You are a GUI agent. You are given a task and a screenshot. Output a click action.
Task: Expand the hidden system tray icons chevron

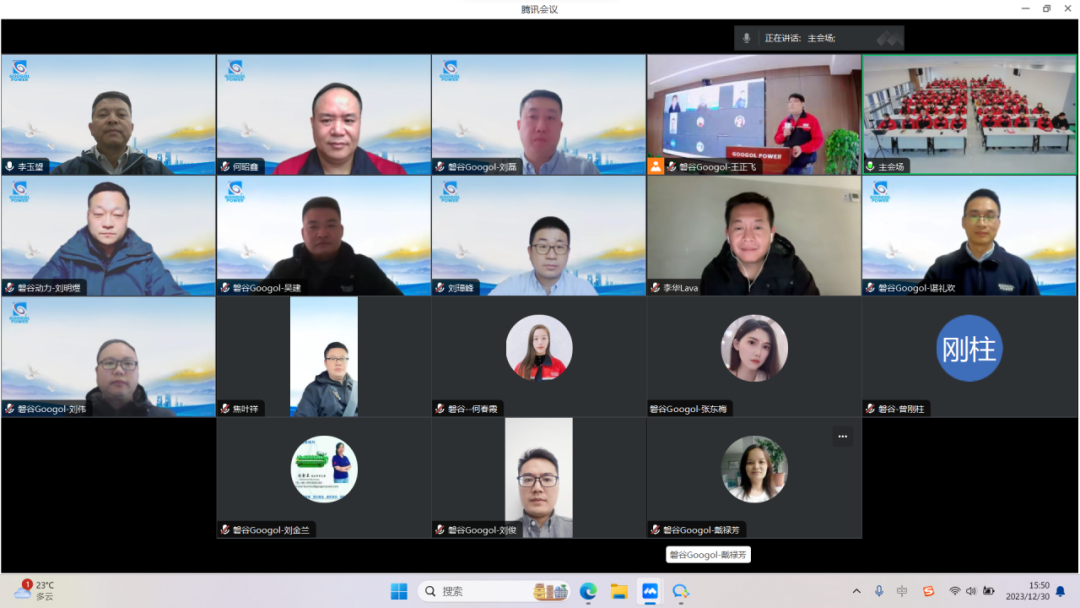coord(856,591)
